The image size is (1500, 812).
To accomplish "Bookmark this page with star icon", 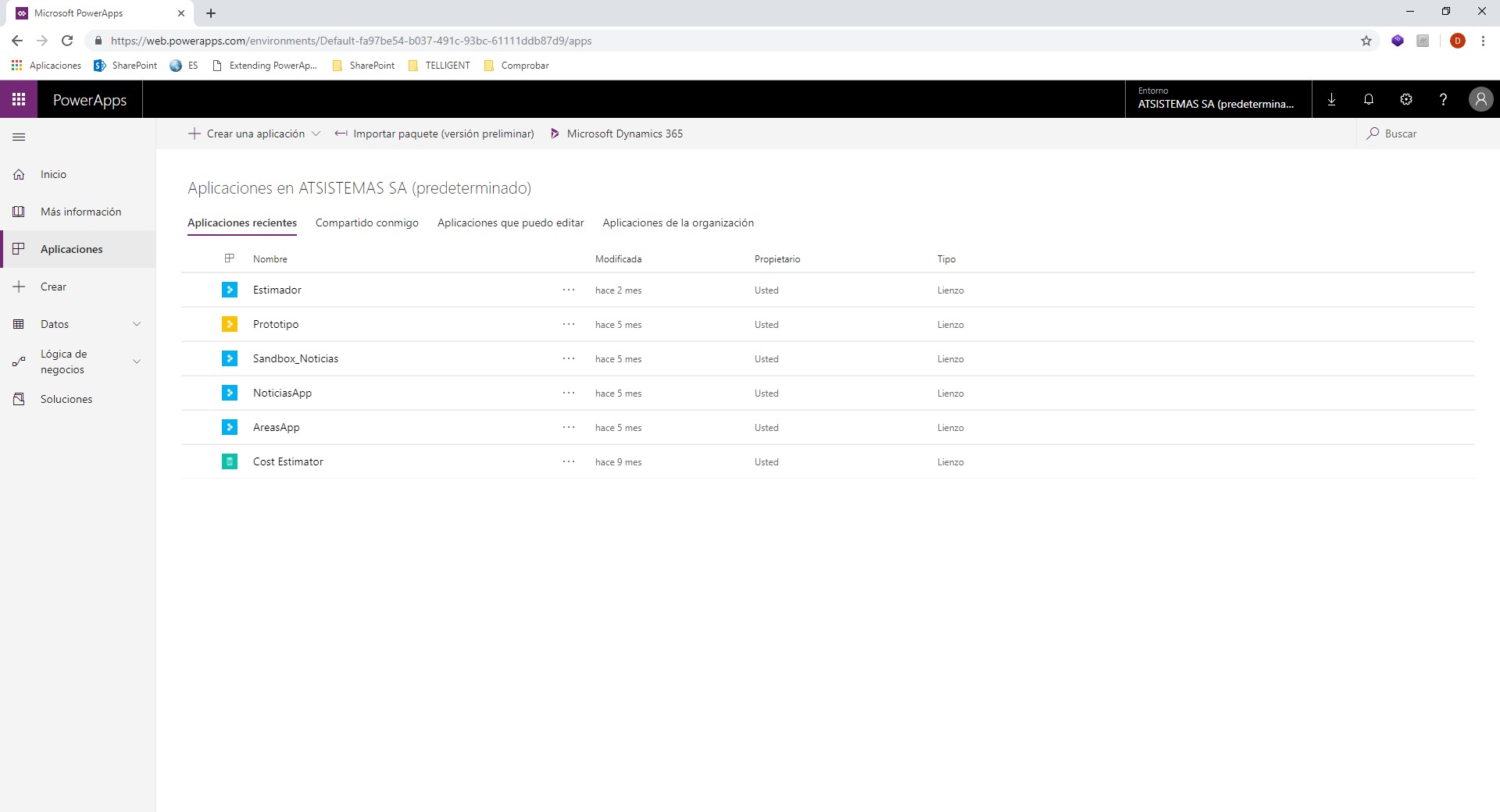I will [1366, 41].
